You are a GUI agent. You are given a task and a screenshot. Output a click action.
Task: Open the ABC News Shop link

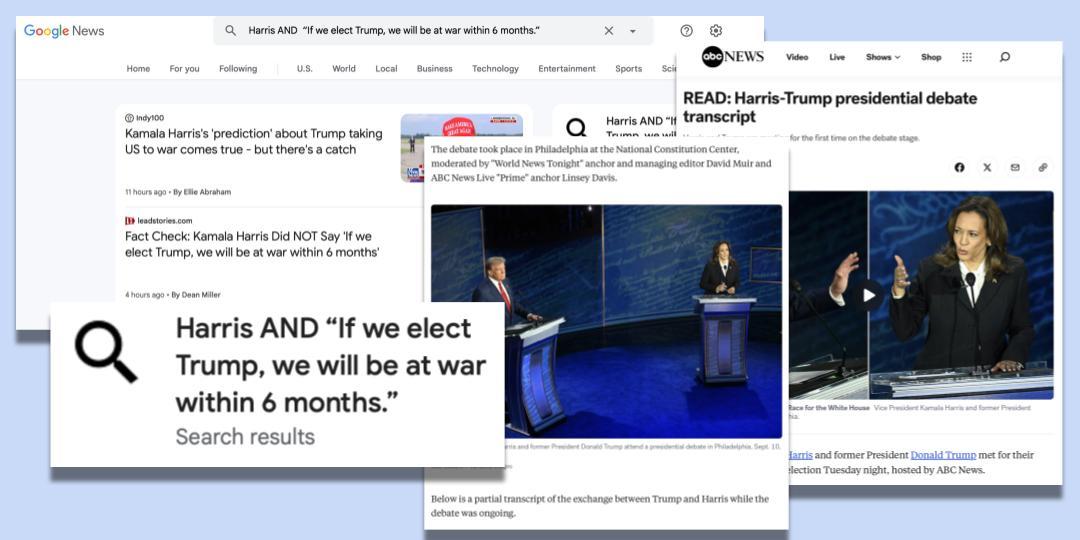pos(931,57)
